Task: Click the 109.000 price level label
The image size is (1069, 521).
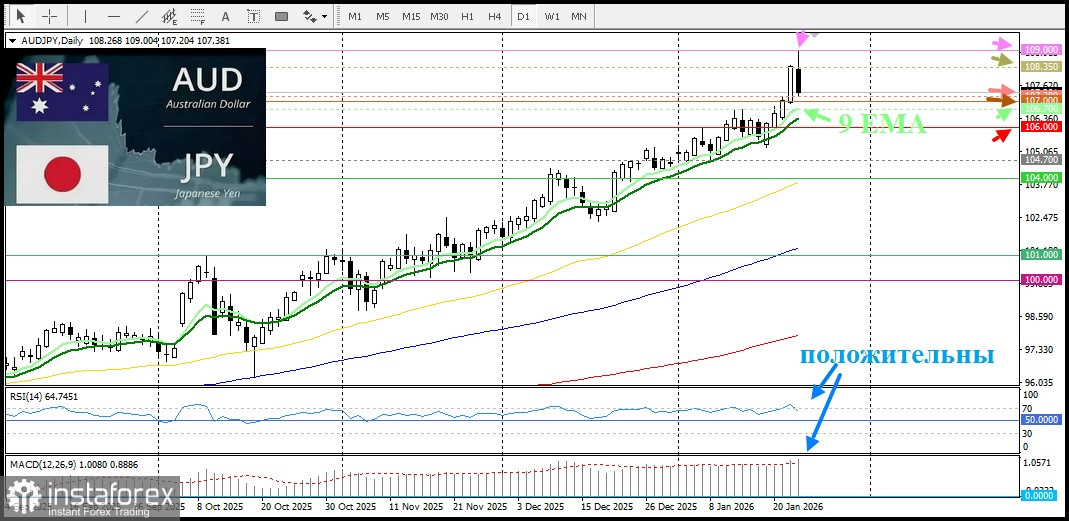Action: [x=1041, y=50]
